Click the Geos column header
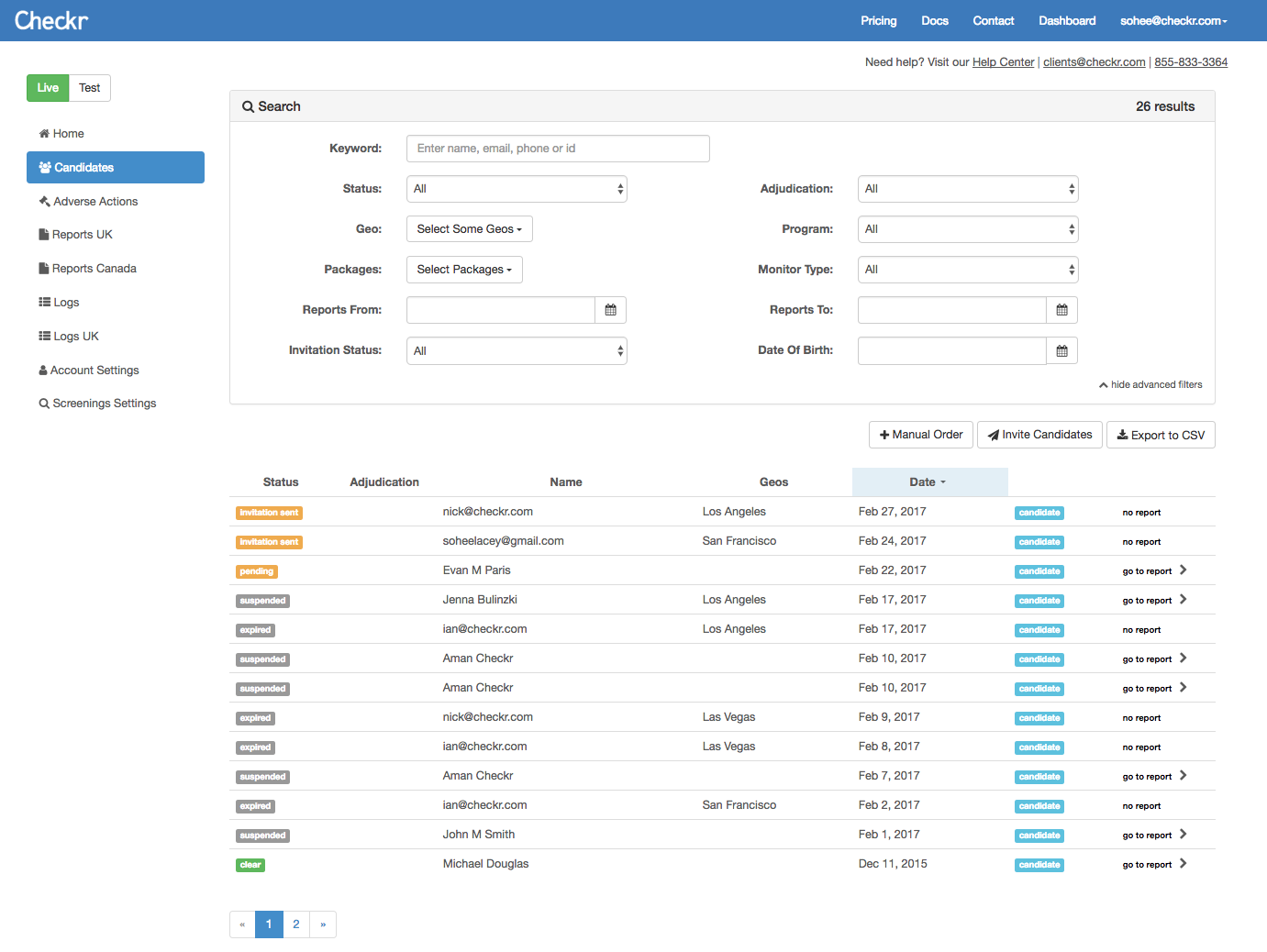1267x952 pixels. click(x=773, y=482)
